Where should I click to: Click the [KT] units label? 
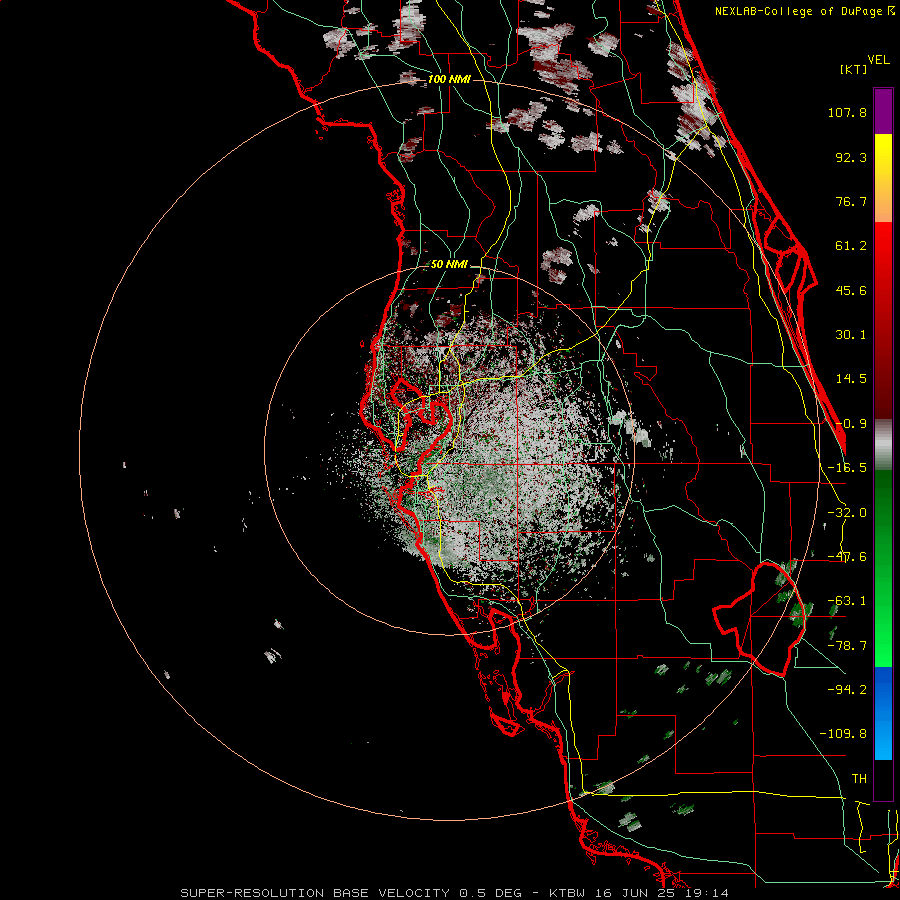pos(854,69)
